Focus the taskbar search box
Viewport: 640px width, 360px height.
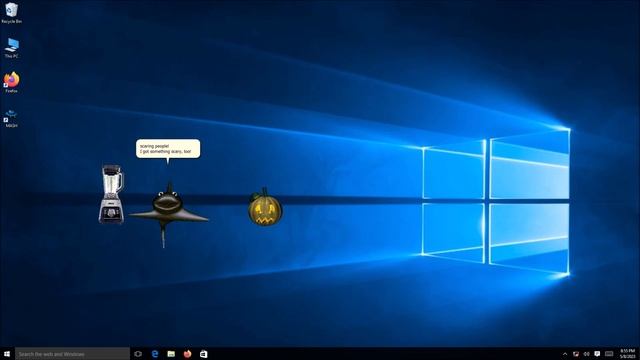[x=72, y=354]
